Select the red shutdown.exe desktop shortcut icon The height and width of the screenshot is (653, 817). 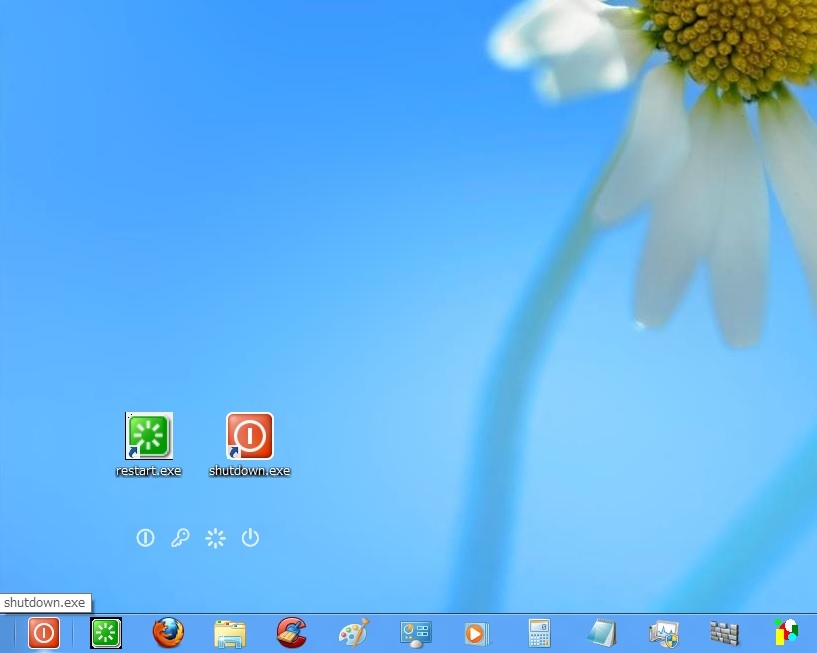pyautogui.click(x=250, y=436)
